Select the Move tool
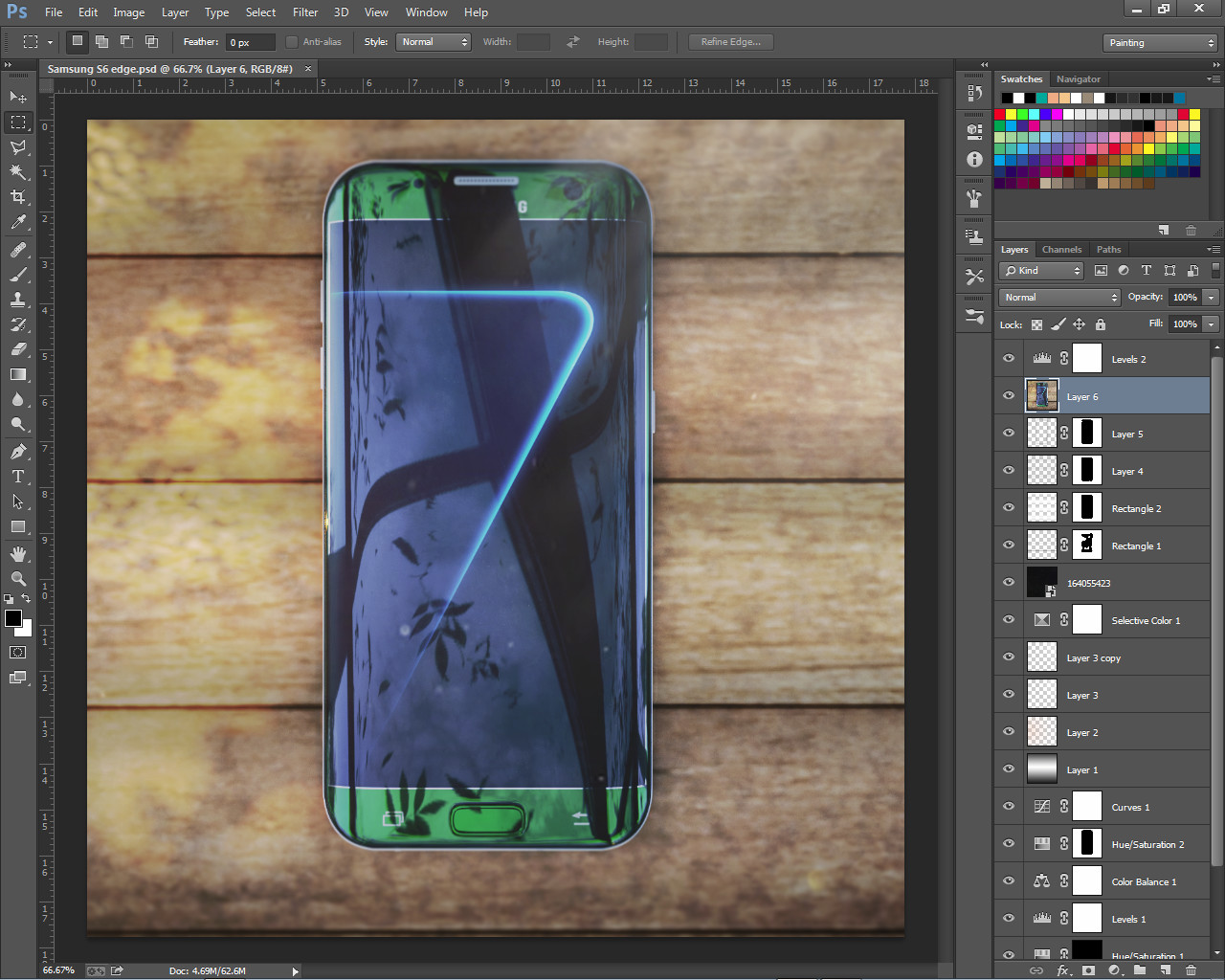1225x980 pixels. [18, 97]
